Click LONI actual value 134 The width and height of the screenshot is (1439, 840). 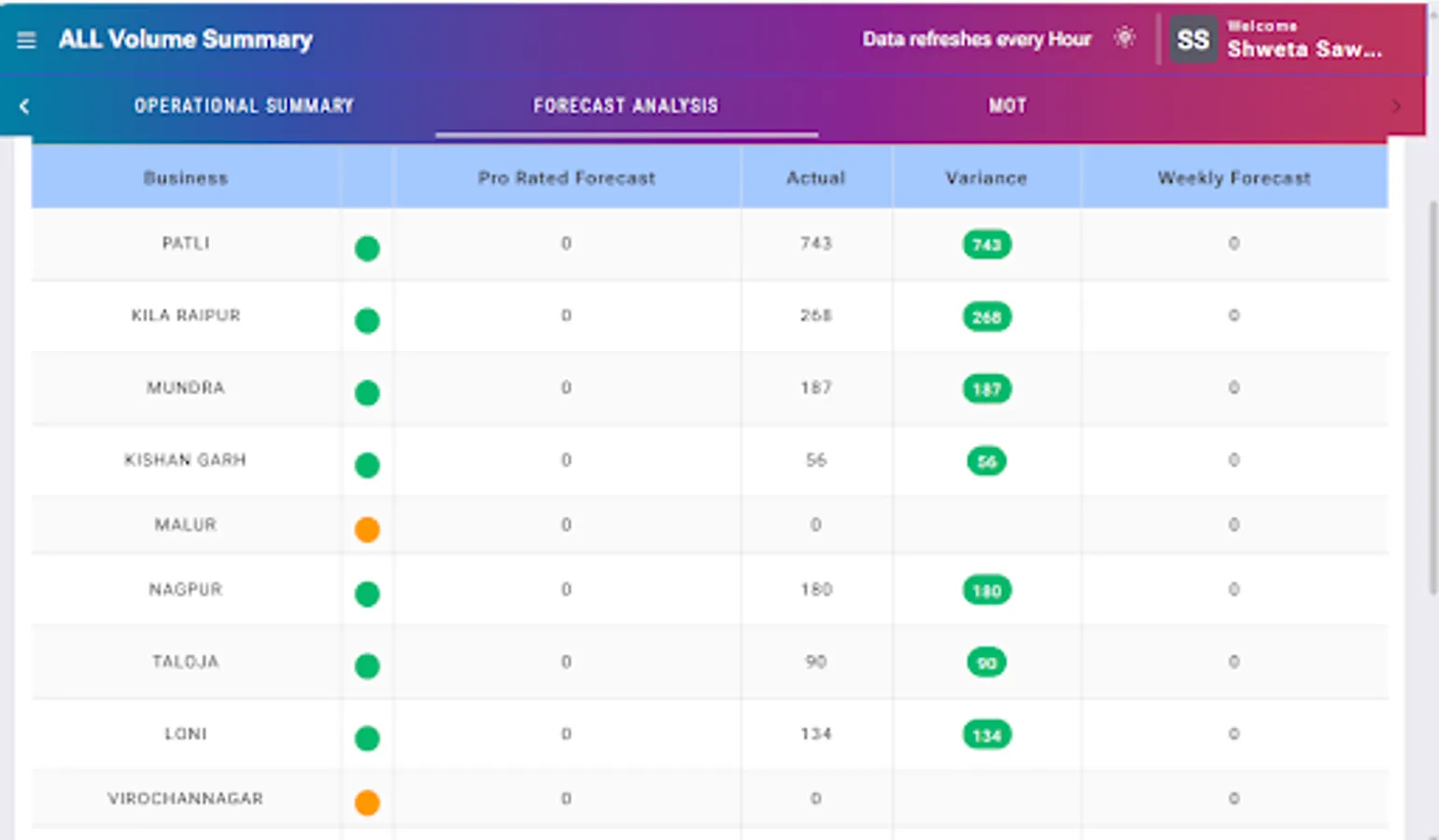coord(816,734)
